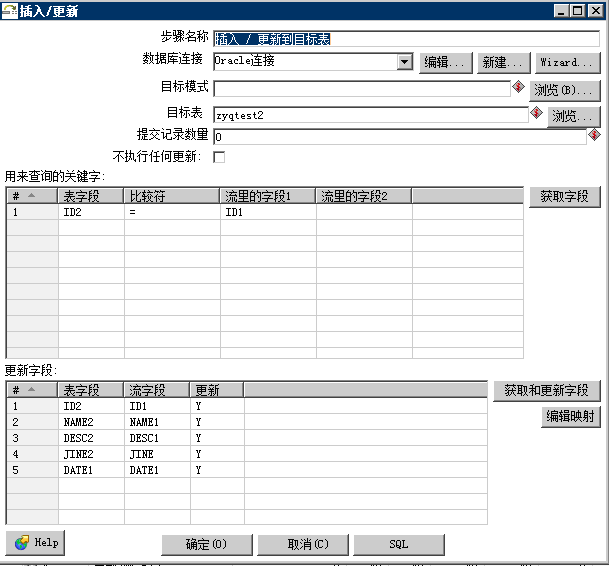Viewport: 609px width, 566px height.
Task: Select NAME2 cell in update fields
Action: (91, 422)
